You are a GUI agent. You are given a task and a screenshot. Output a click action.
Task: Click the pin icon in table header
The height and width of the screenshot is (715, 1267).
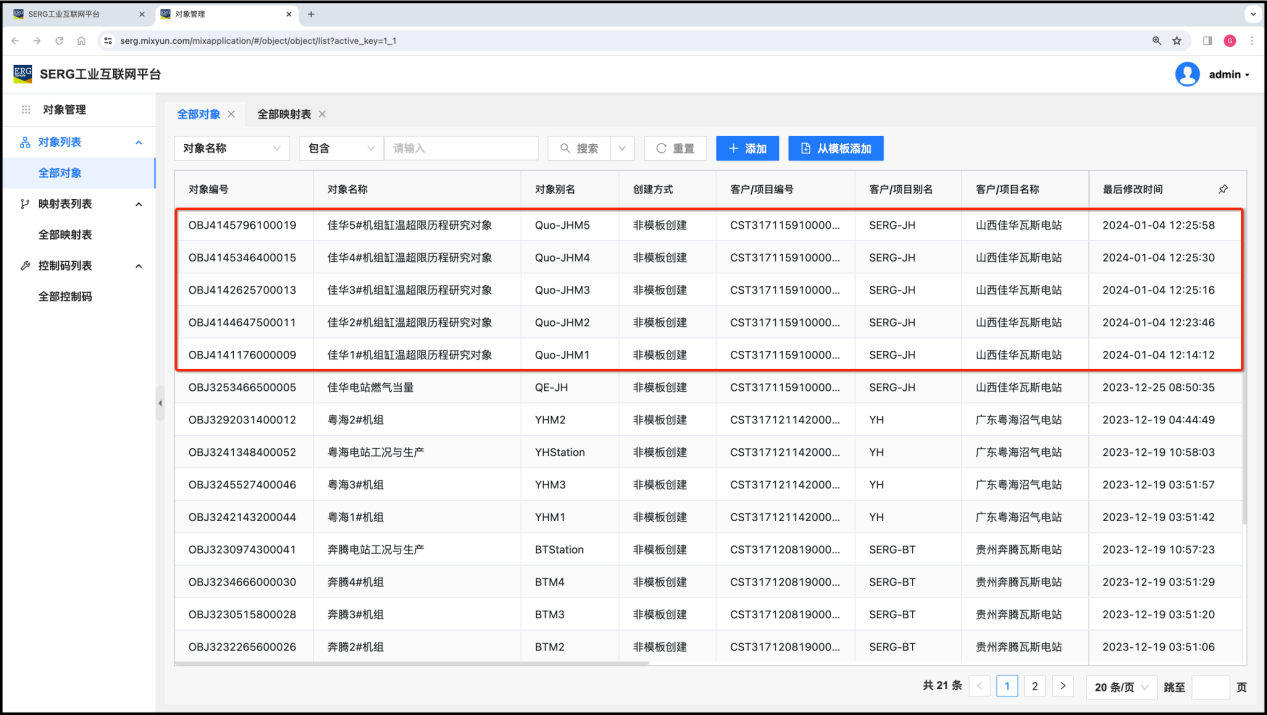pos(1223,189)
